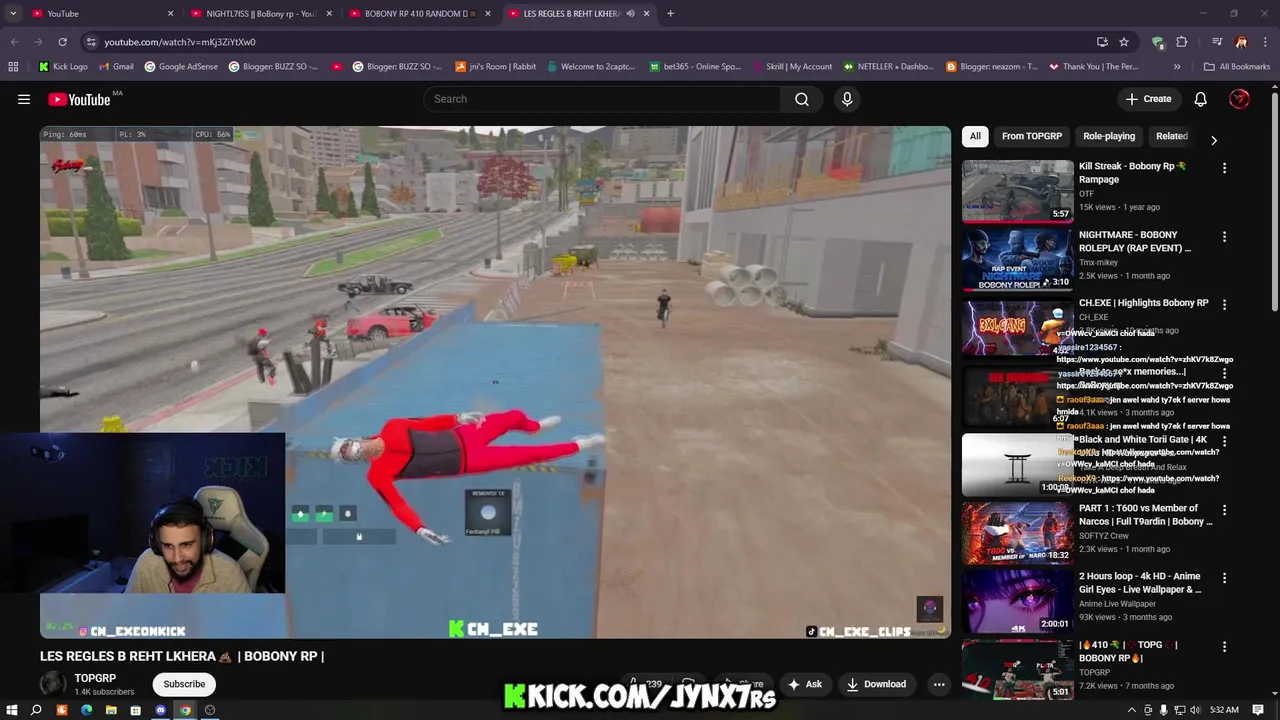Open the Windows Start menu
1280x720 pixels.
pyautogui.click(x=12, y=710)
